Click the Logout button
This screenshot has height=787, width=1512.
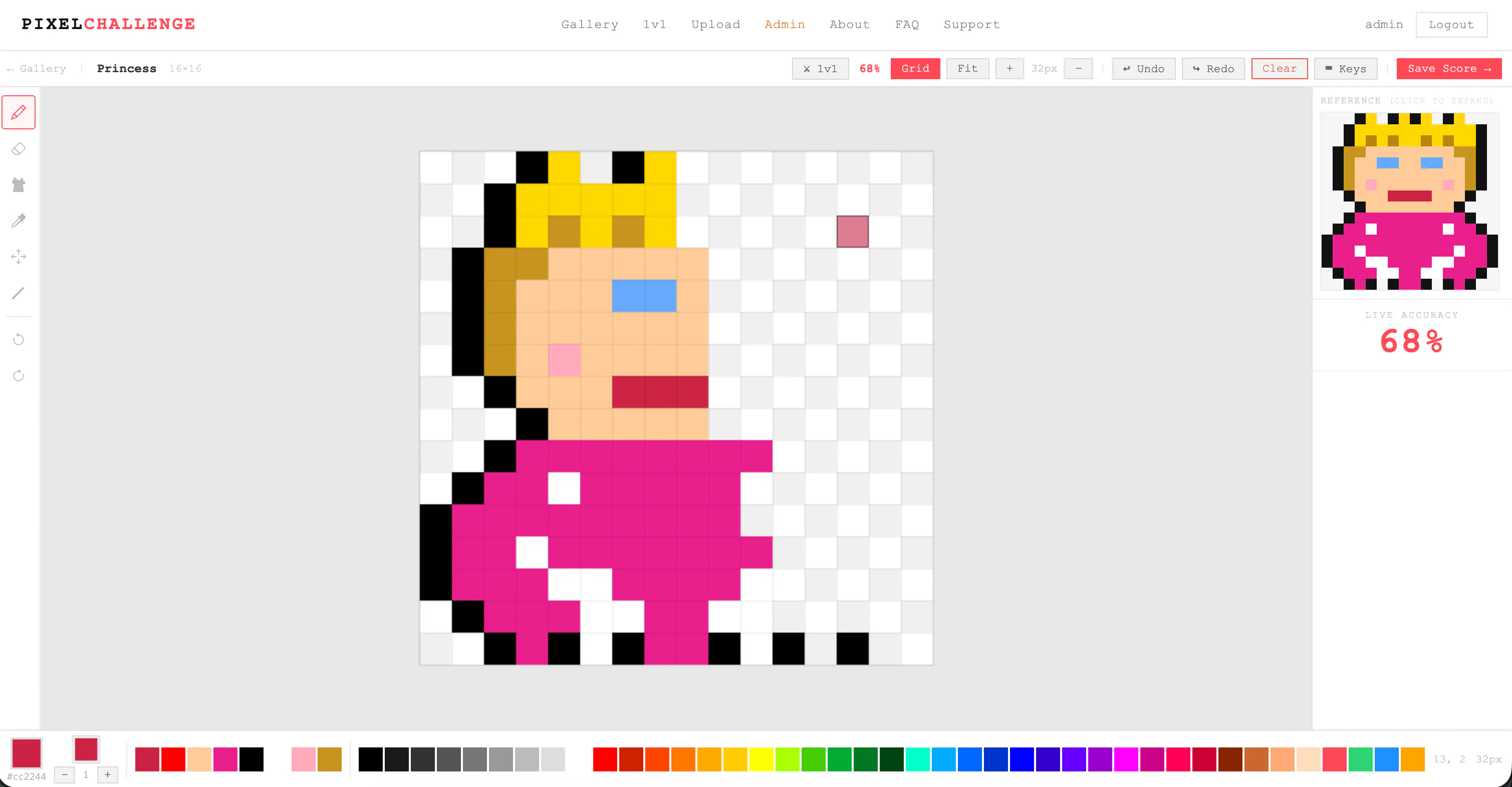[x=1451, y=25]
